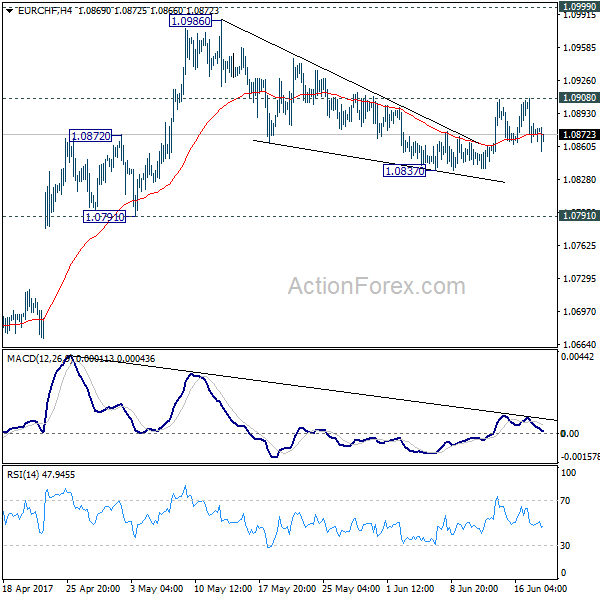Image resolution: width=600 pixels, height=600 pixels.
Task: Click the 25 May 04:00 time label
Action: coord(351,588)
